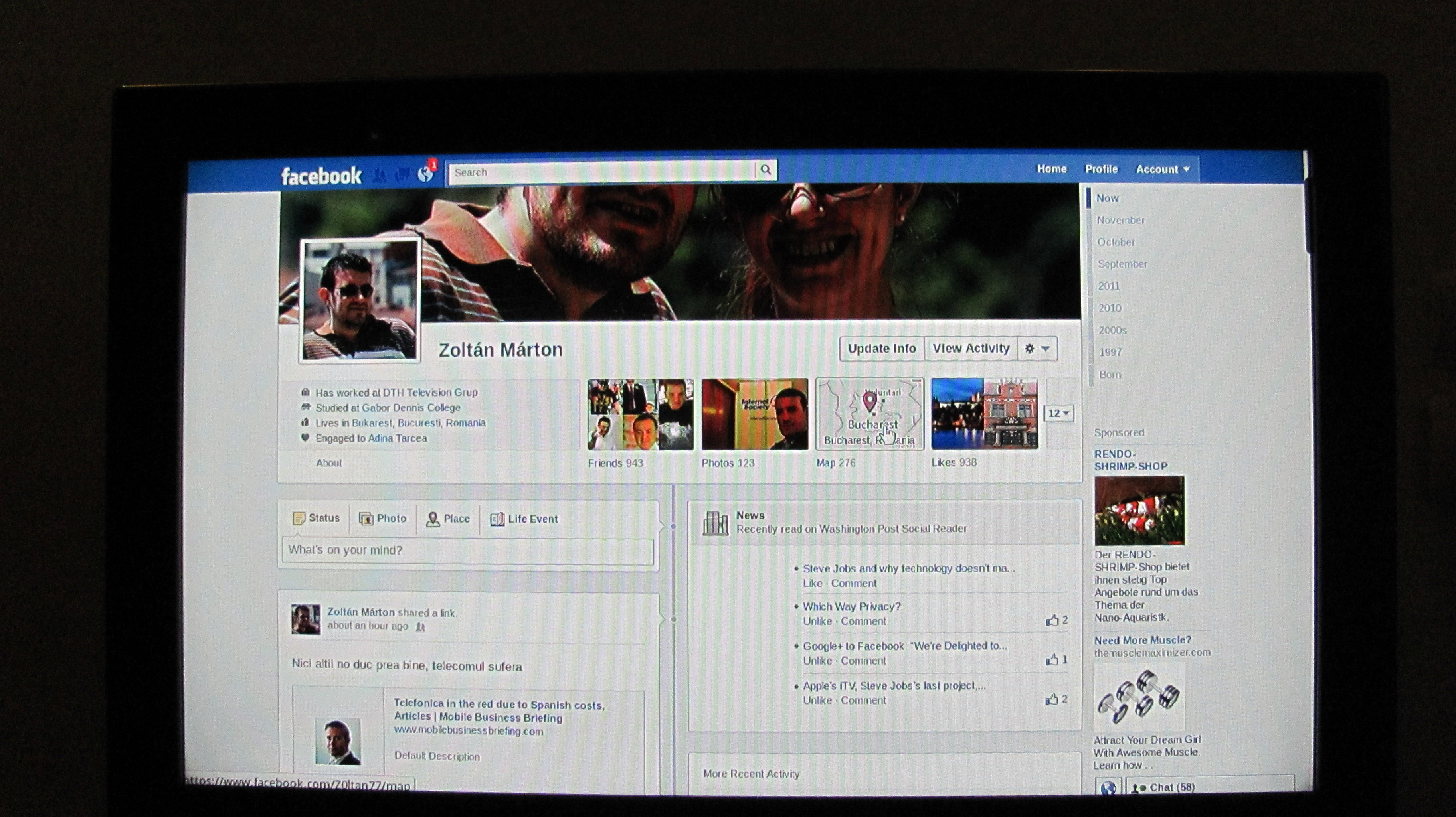Jump to 2010 on the timeline
This screenshot has height=817, width=1456.
tap(1110, 308)
